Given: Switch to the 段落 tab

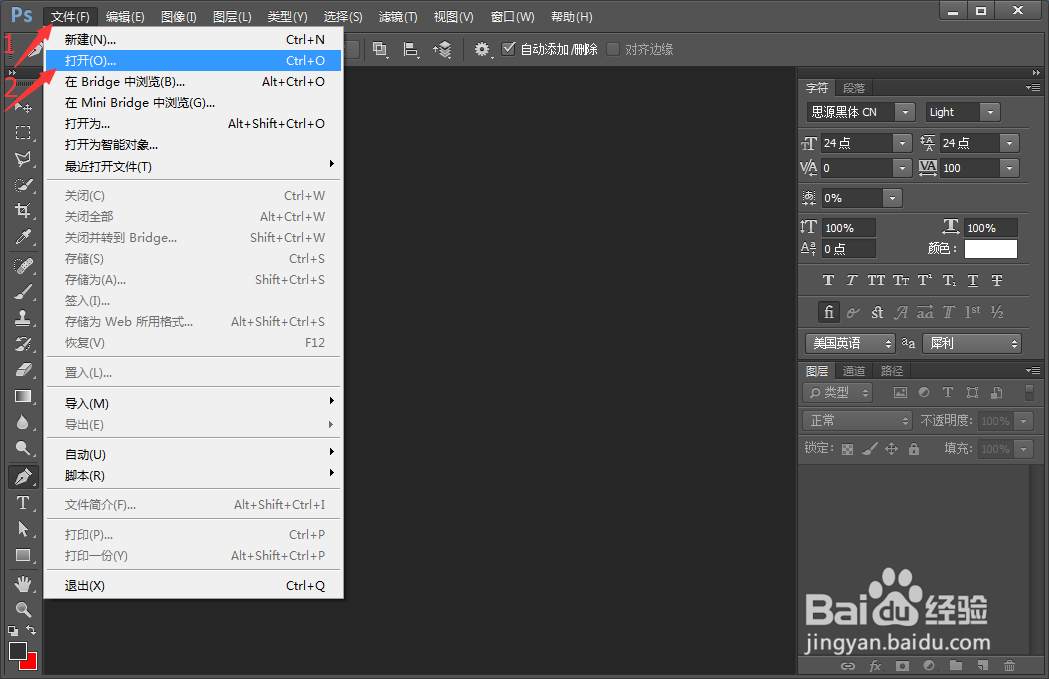Looking at the screenshot, I should click(x=854, y=88).
